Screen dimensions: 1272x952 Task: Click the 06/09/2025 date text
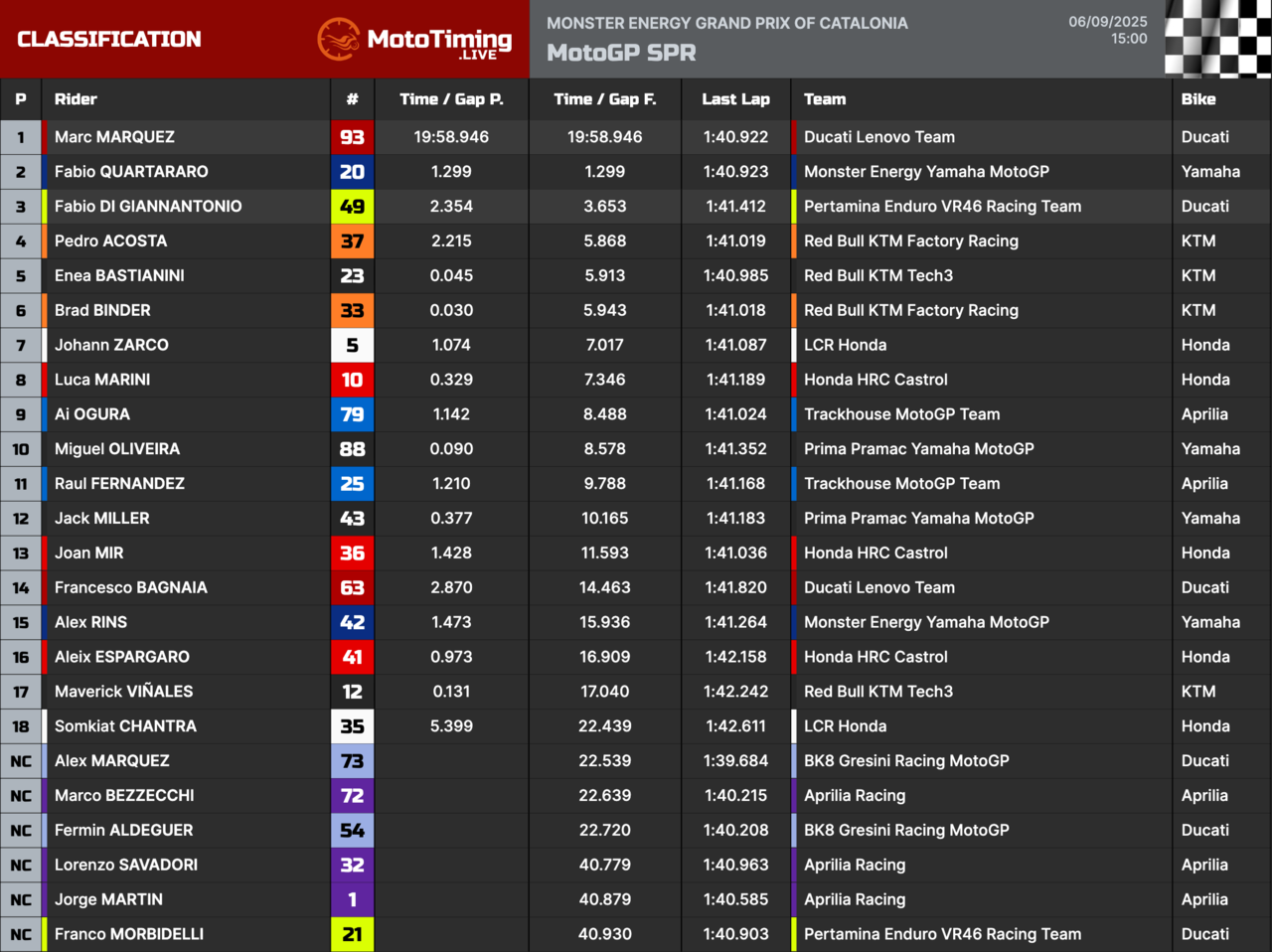click(x=1108, y=22)
